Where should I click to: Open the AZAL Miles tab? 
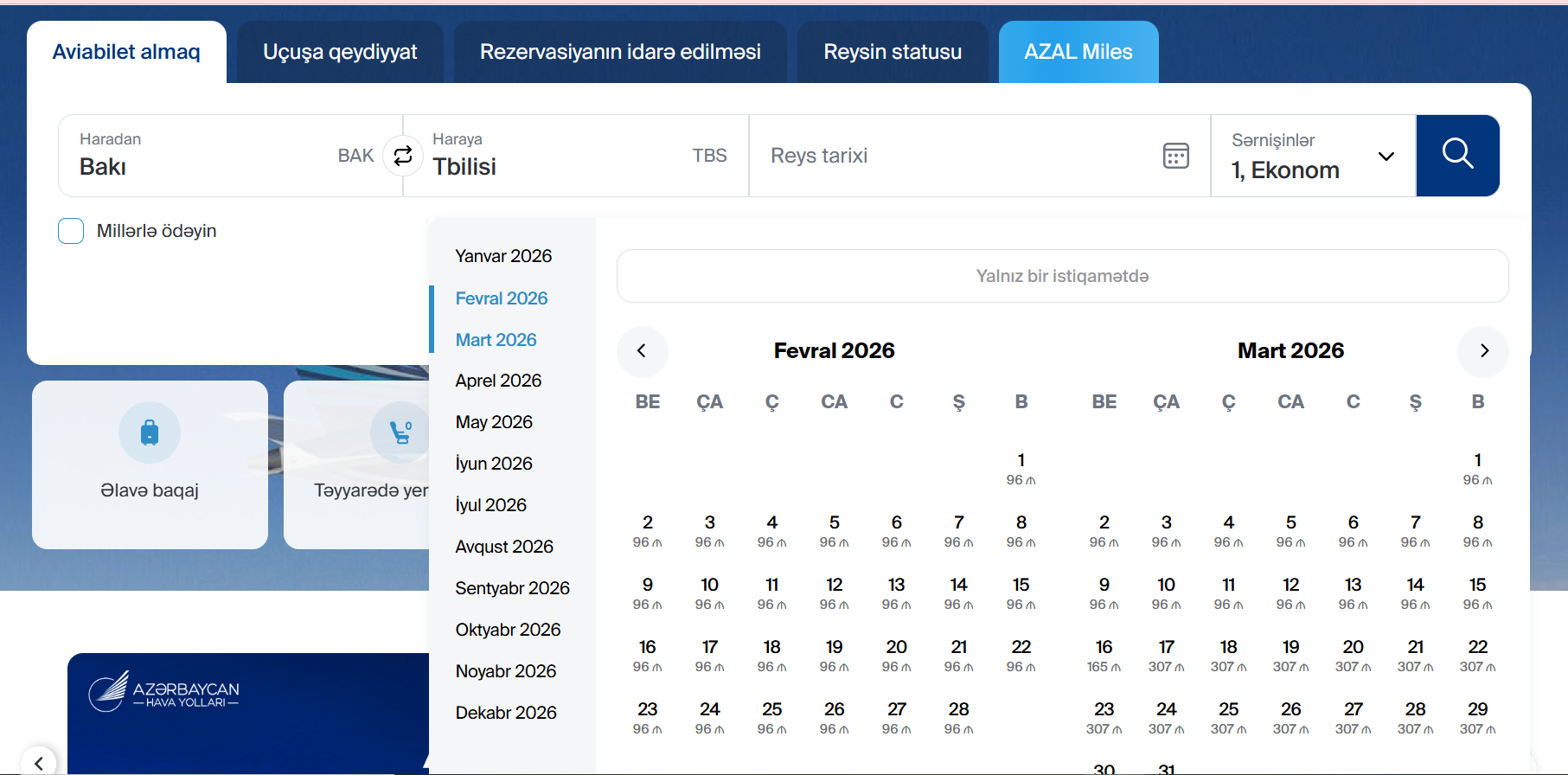(1078, 52)
